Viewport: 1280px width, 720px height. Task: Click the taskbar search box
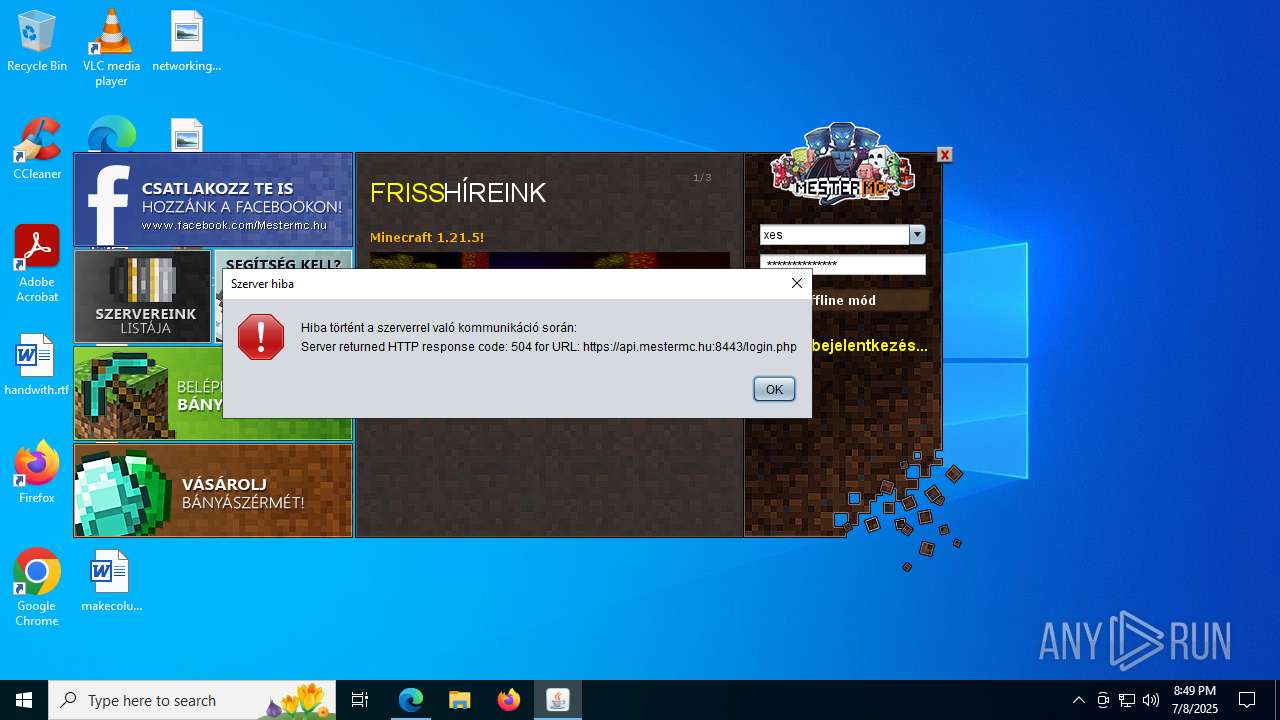point(193,700)
